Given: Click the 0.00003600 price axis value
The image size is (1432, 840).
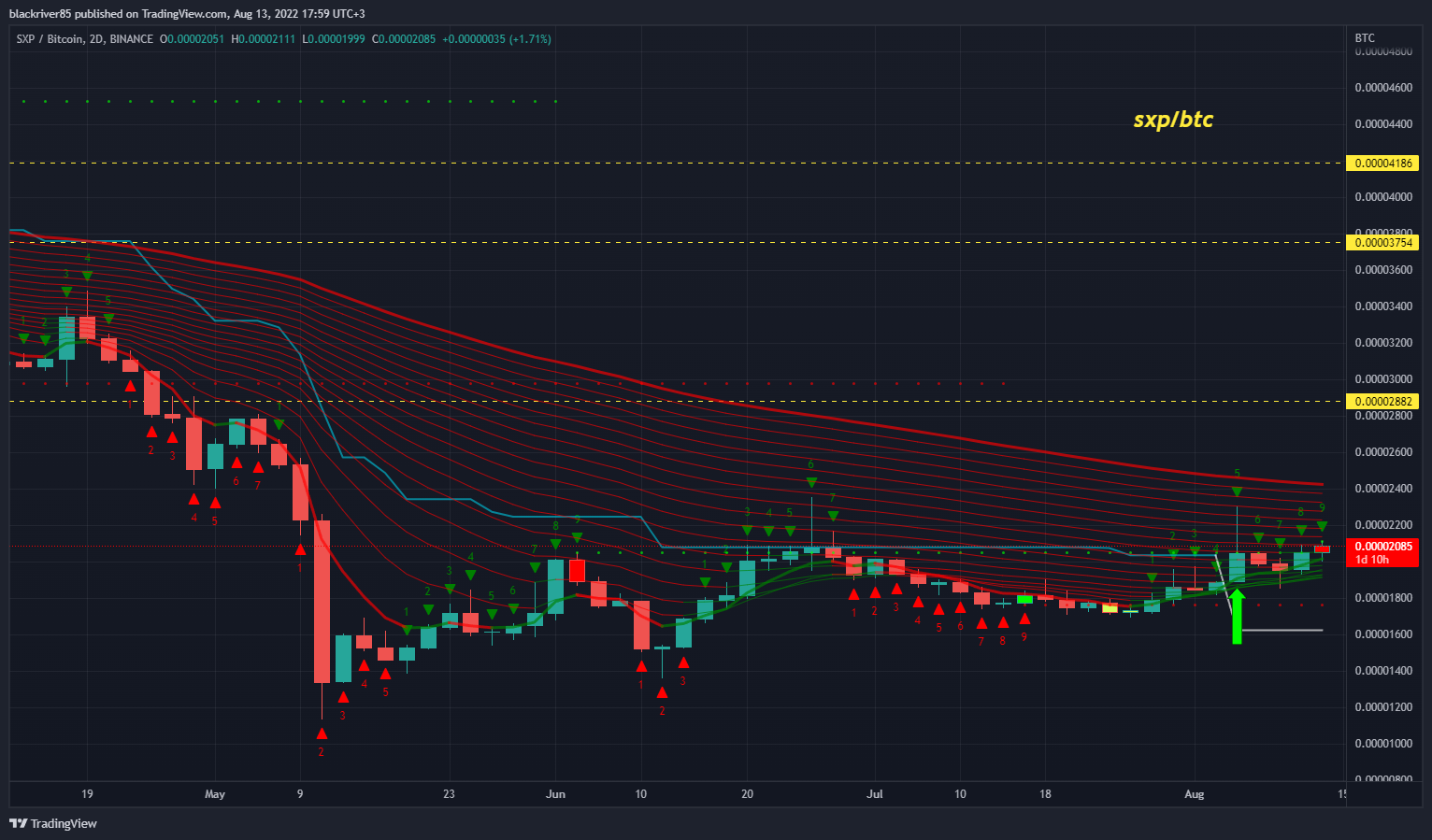Looking at the screenshot, I should point(1383,269).
